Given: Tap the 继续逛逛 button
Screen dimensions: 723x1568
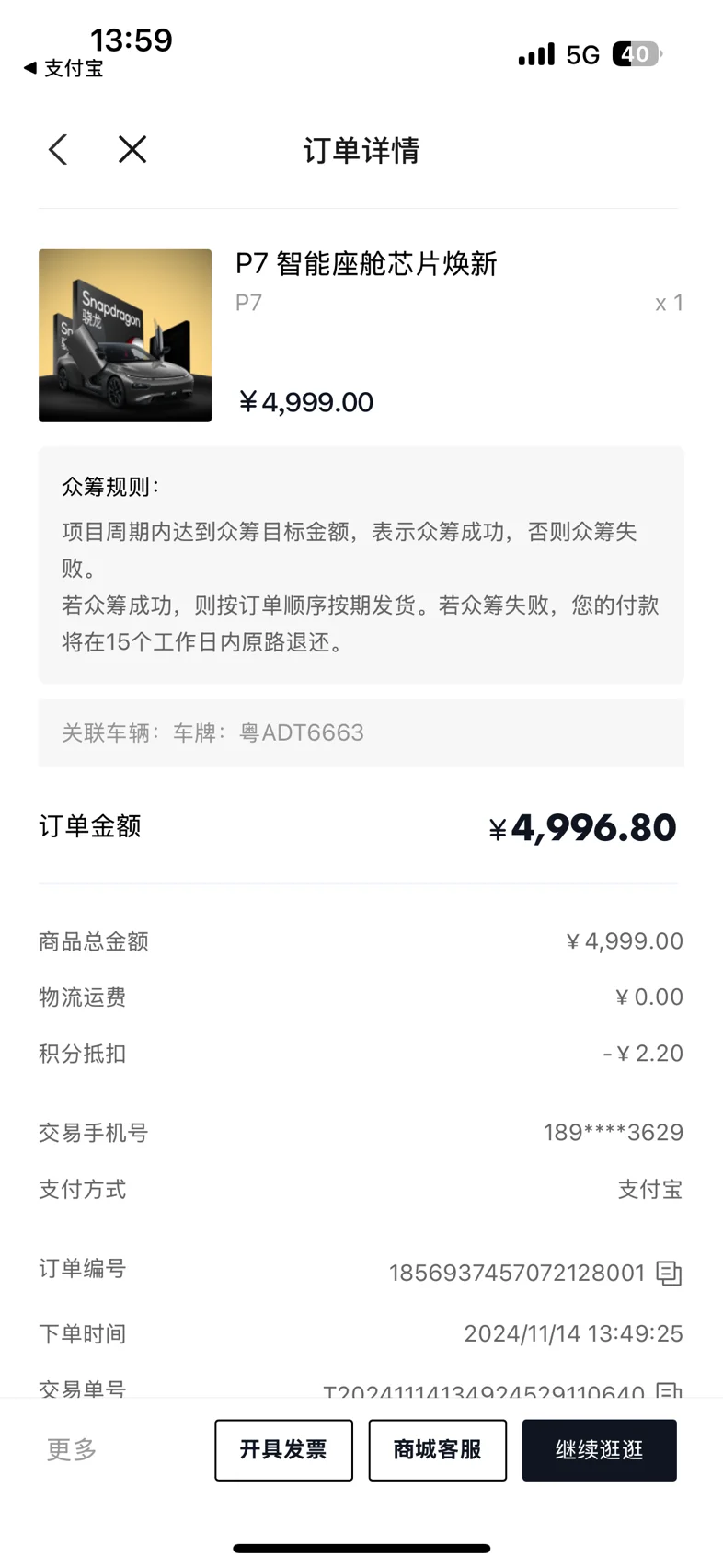Looking at the screenshot, I should [x=599, y=1450].
